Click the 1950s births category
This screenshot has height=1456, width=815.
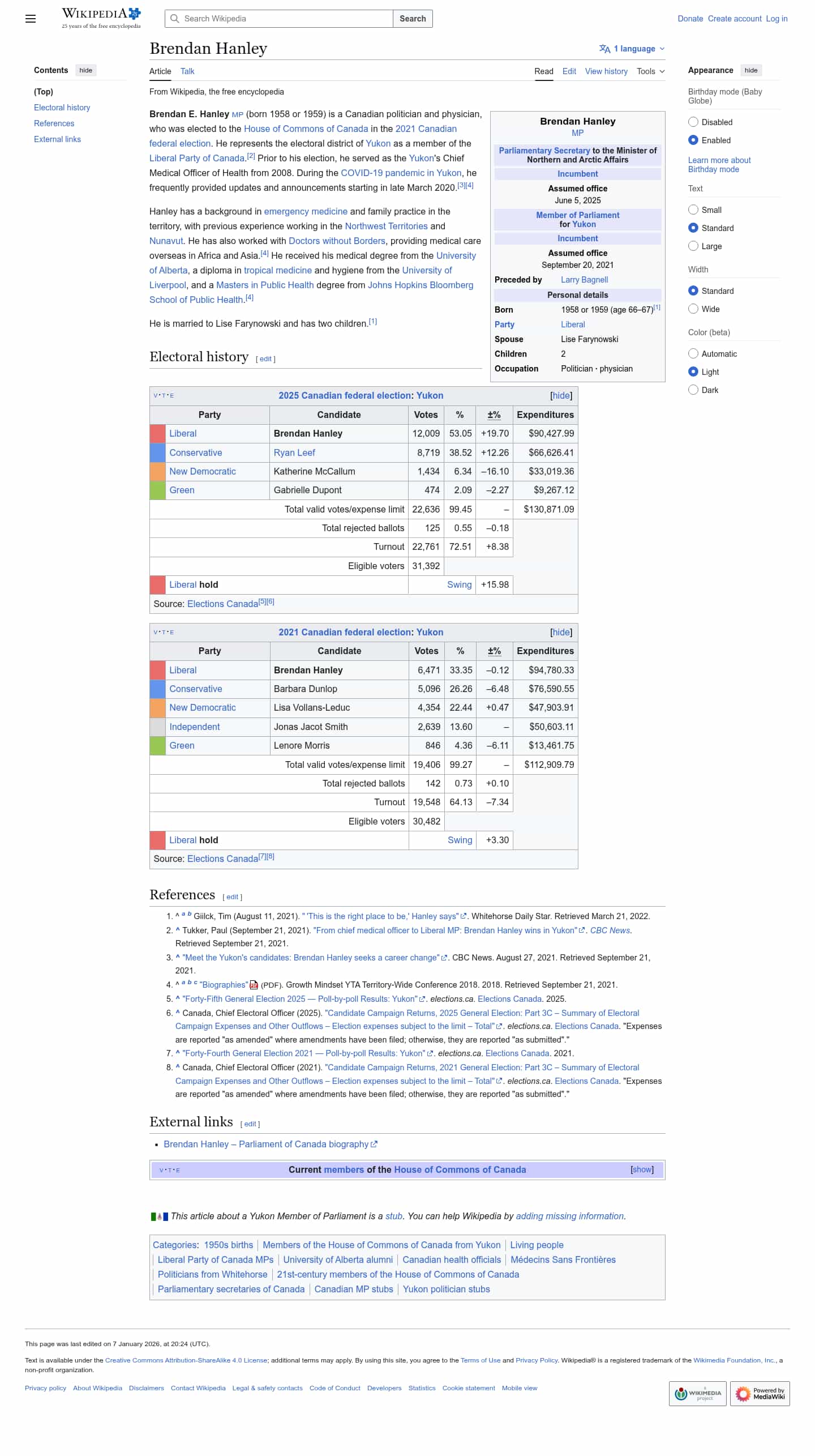pyautogui.click(x=229, y=1245)
